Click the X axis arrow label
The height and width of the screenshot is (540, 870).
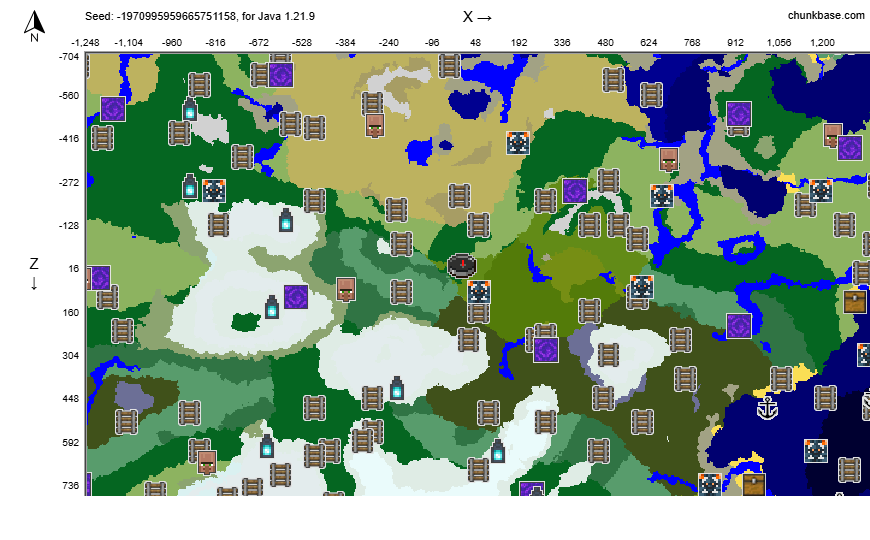point(477,16)
